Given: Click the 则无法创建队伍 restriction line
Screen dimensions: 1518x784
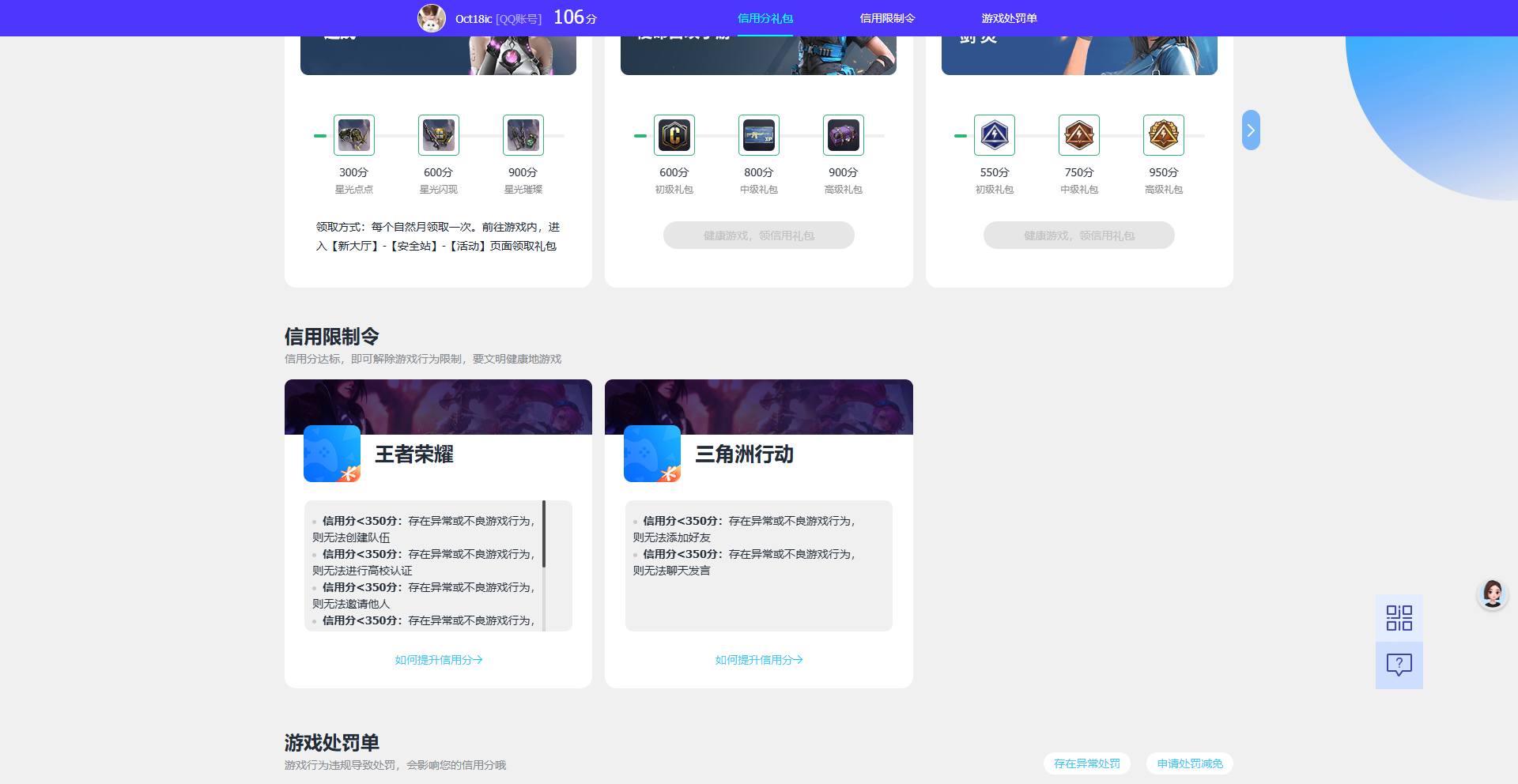Looking at the screenshot, I should coord(351,537).
